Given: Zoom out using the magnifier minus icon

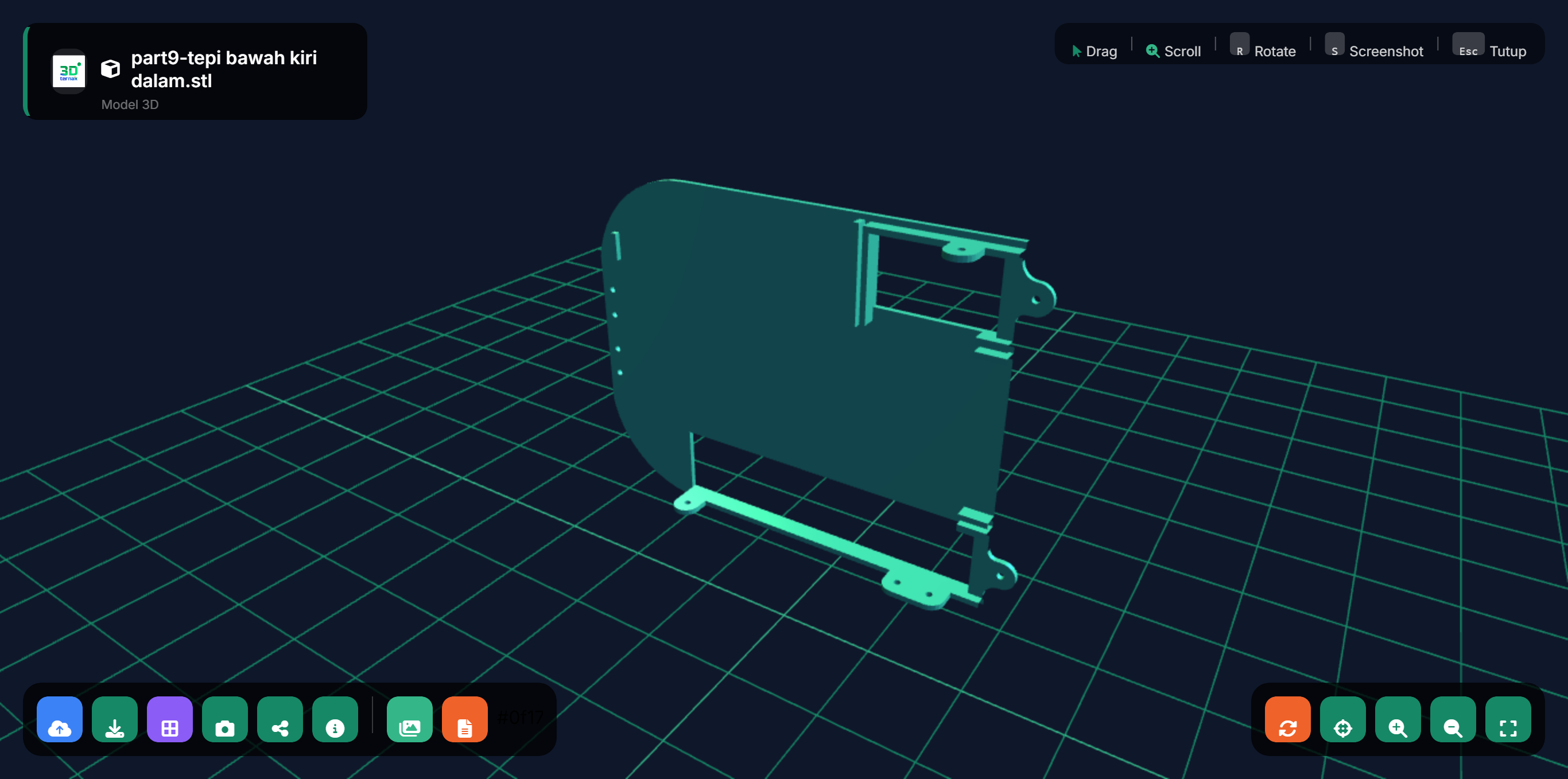Looking at the screenshot, I should tap(1453, 719).
